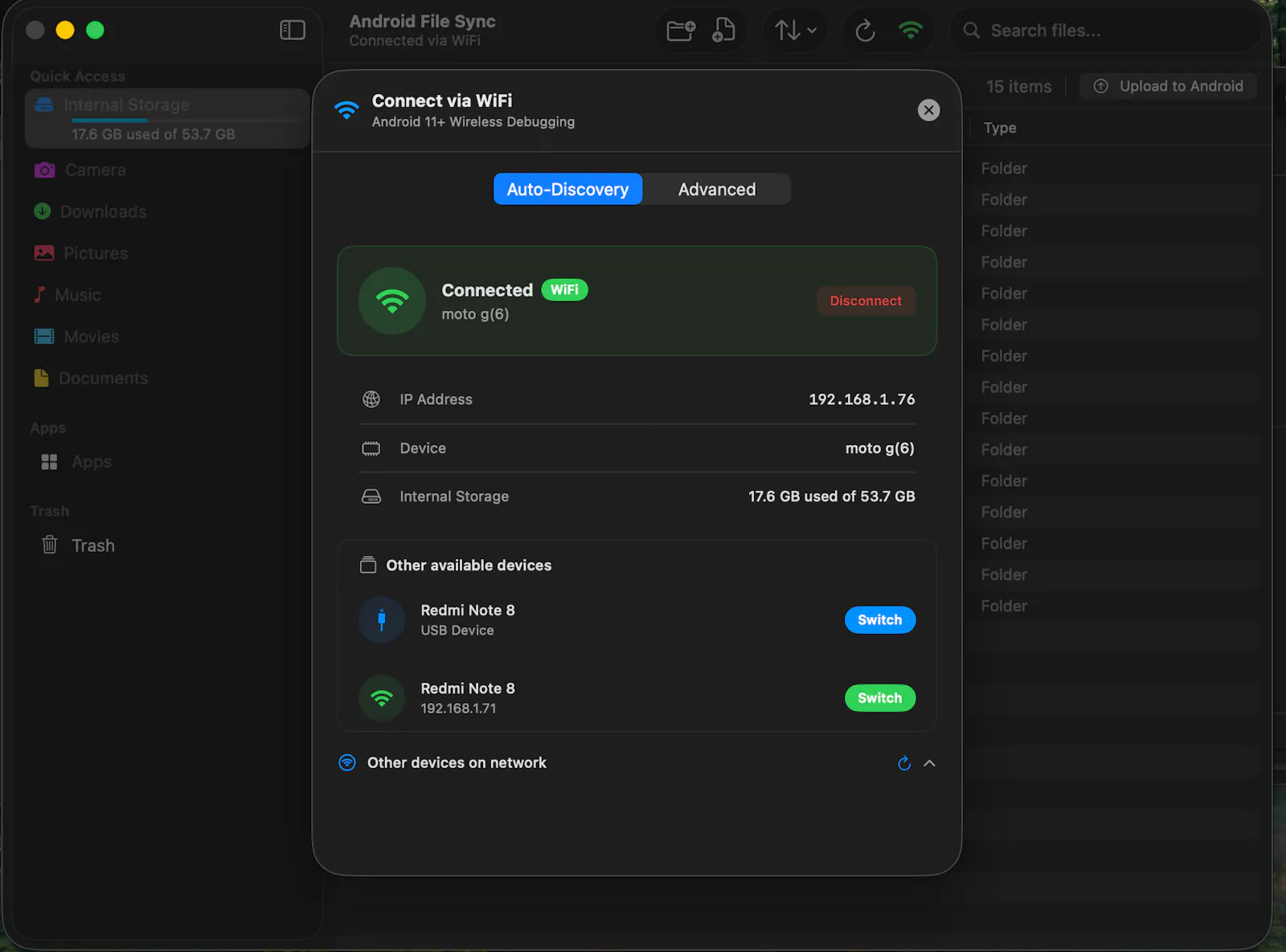Click the toolbar refresh icon

(865, 31)
